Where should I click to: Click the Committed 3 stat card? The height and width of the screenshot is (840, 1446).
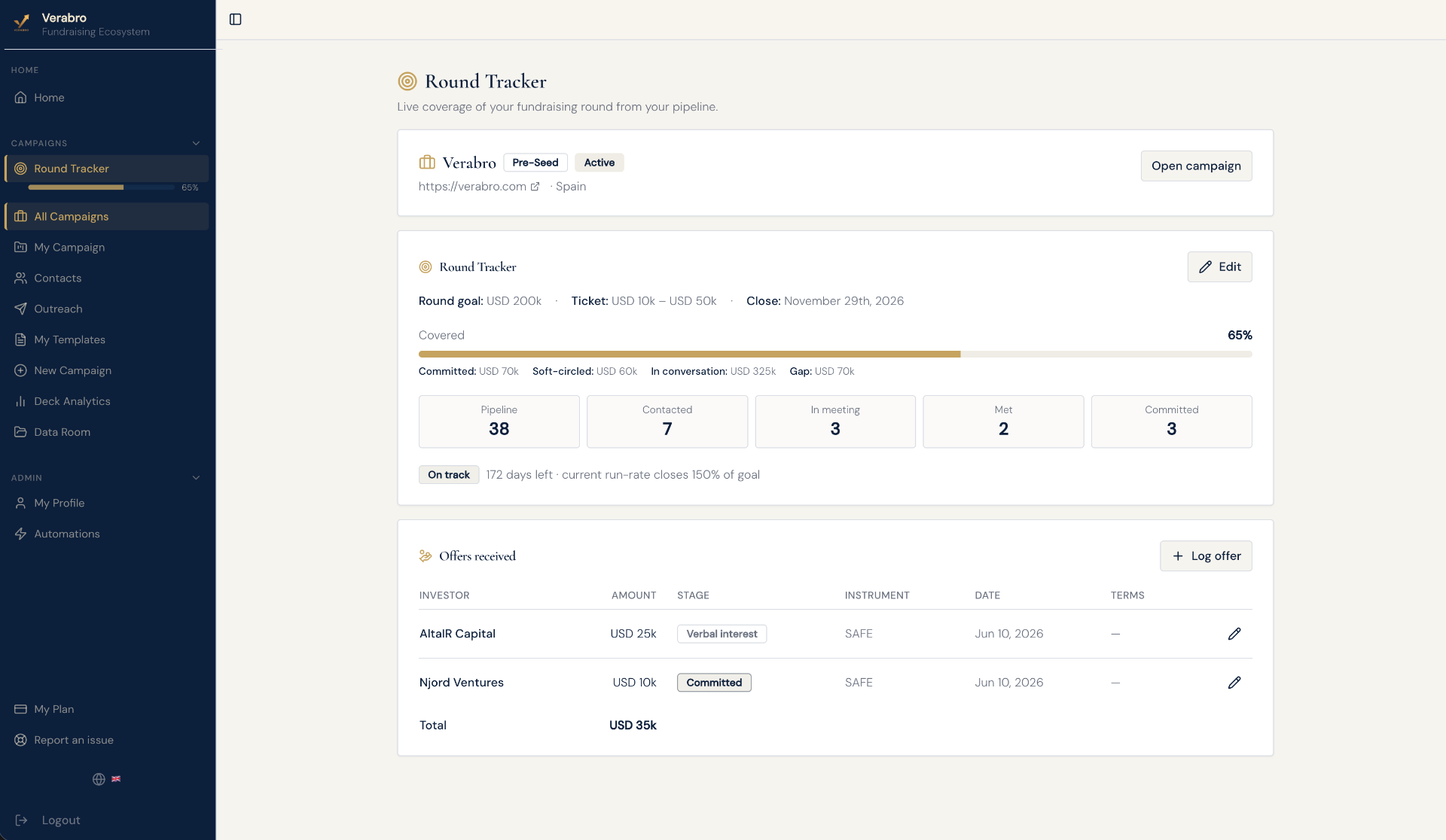[1172, 422]
